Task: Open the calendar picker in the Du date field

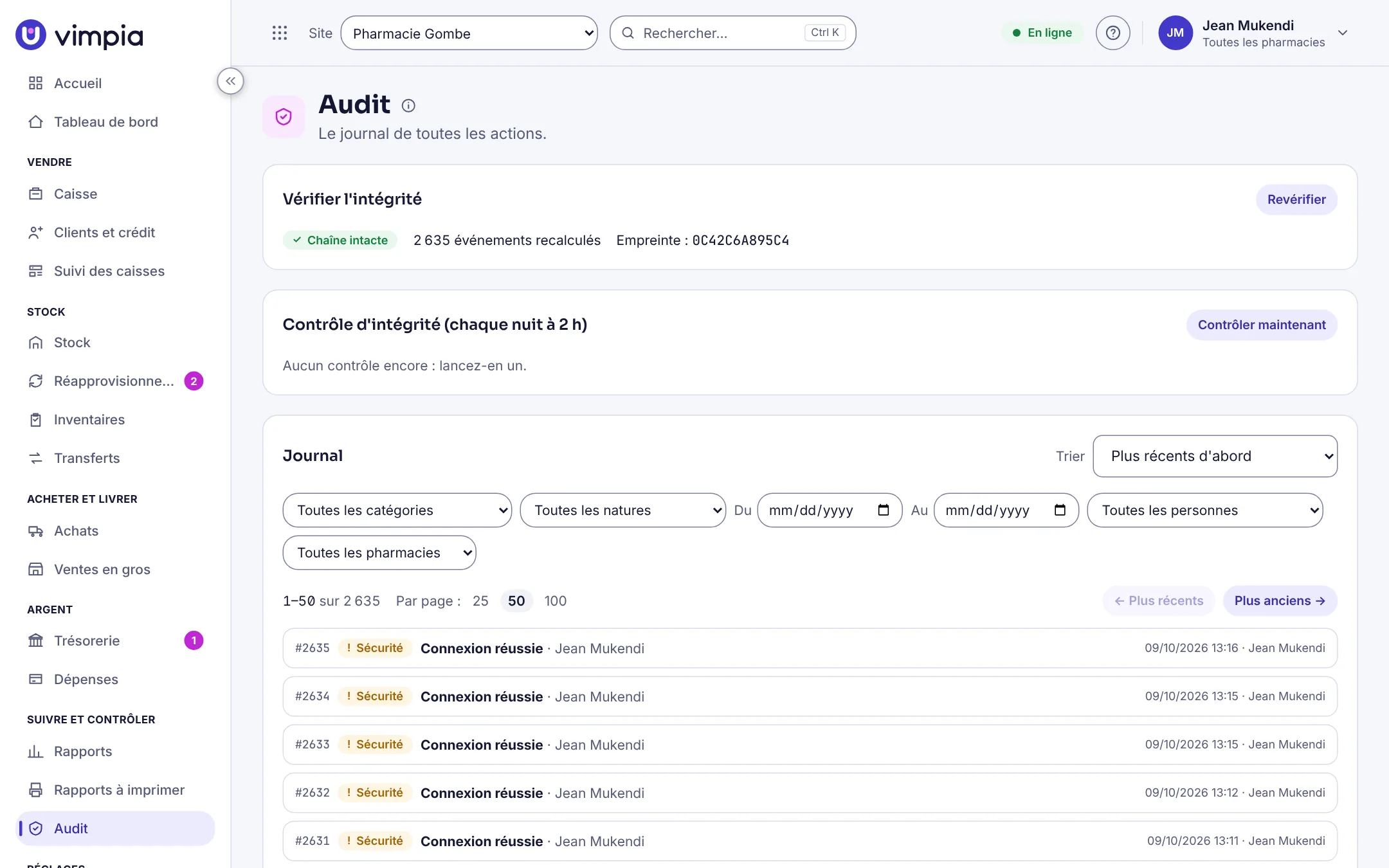Action: click(884, 510)
